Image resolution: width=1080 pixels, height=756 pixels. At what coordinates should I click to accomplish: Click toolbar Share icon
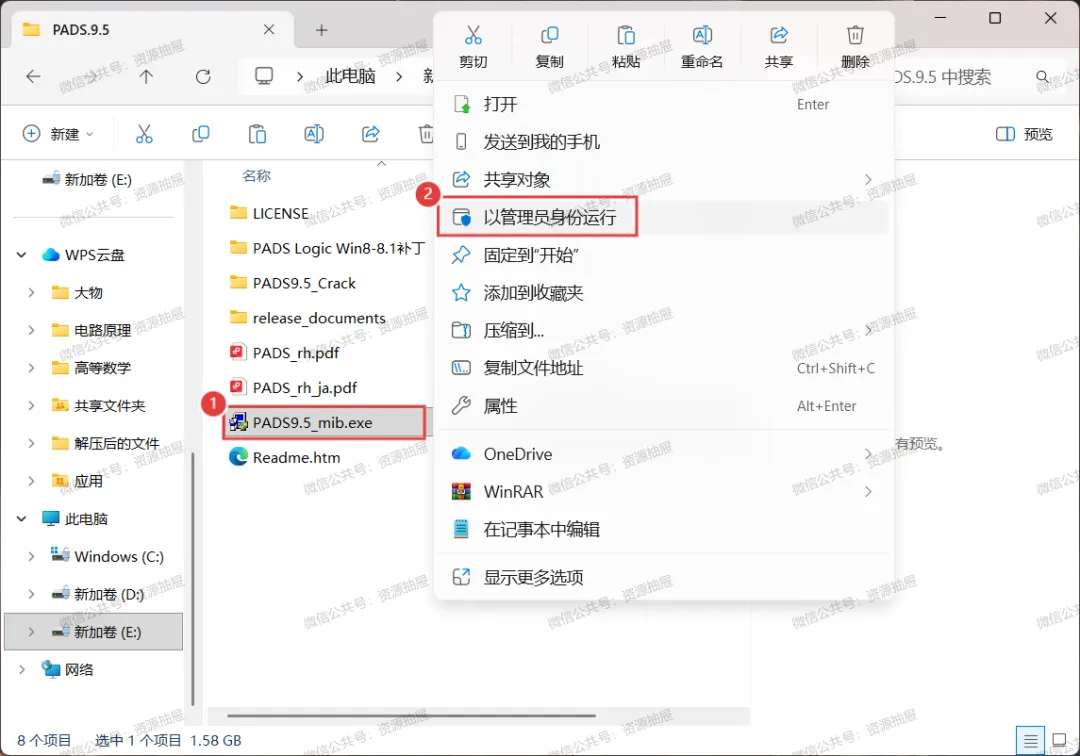tap(371, 134)
